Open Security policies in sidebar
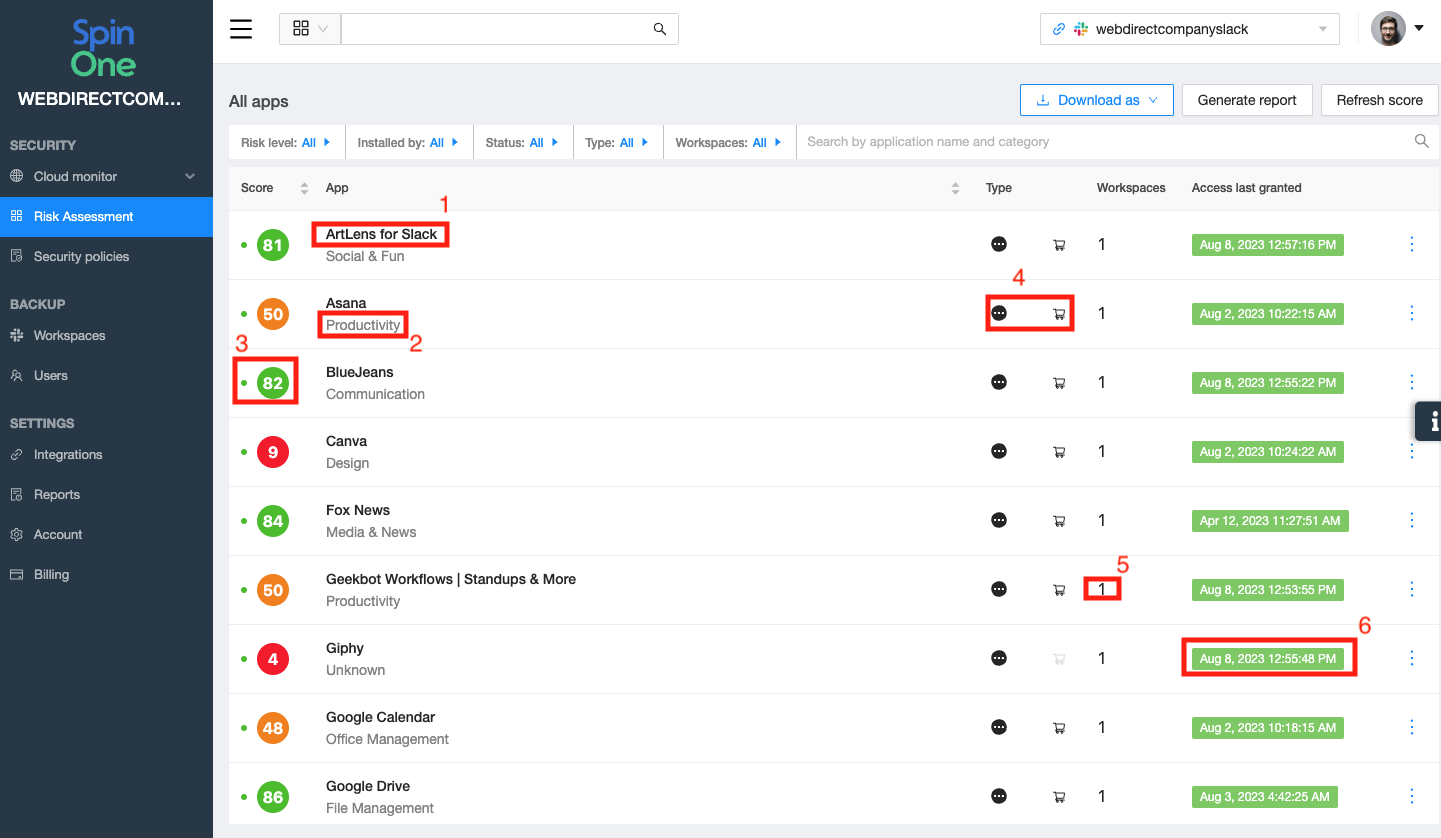The image size is (1441, 838). coord(81,257)
